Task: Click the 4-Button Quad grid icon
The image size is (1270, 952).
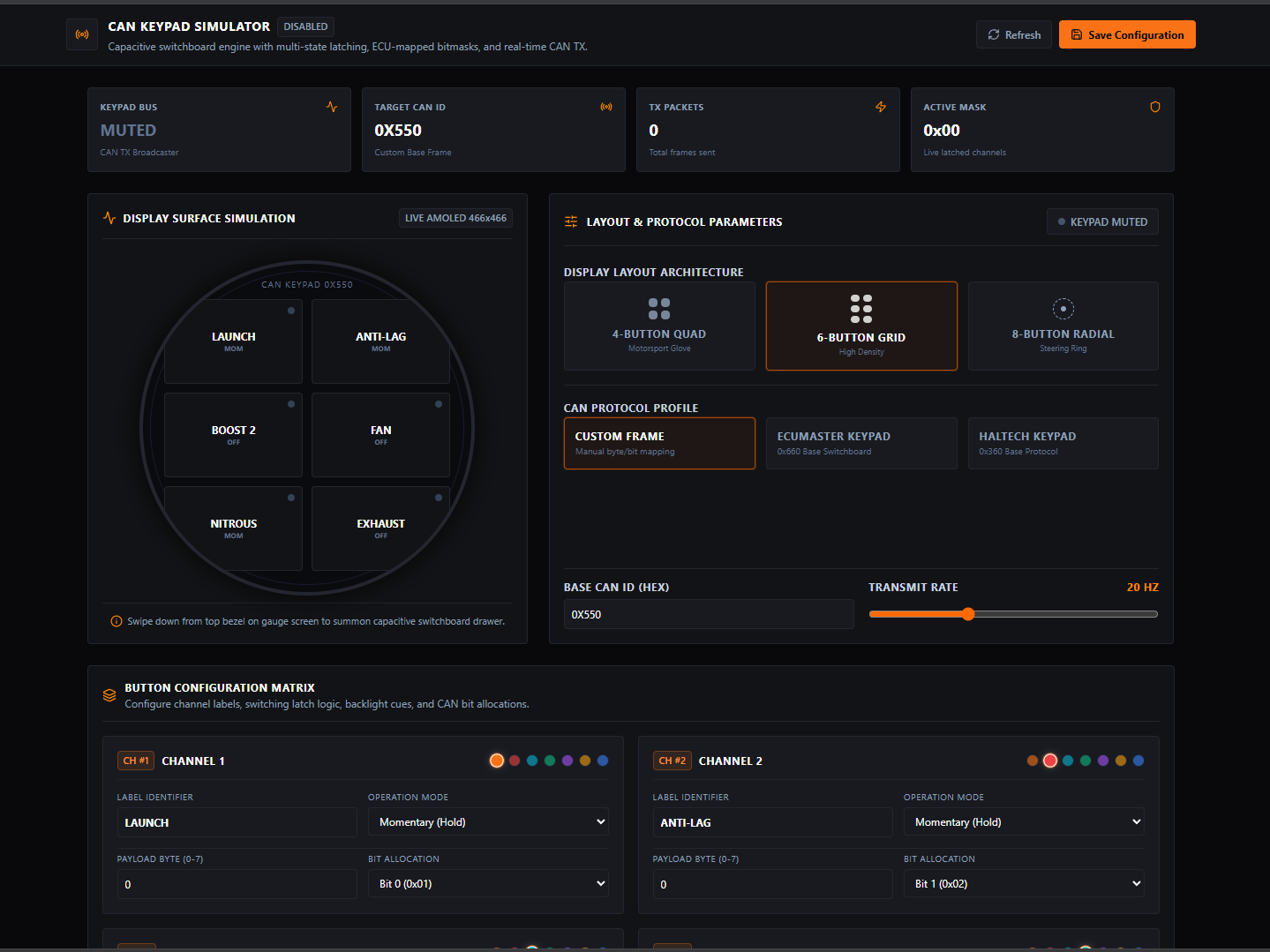Action: coord(659,309)
